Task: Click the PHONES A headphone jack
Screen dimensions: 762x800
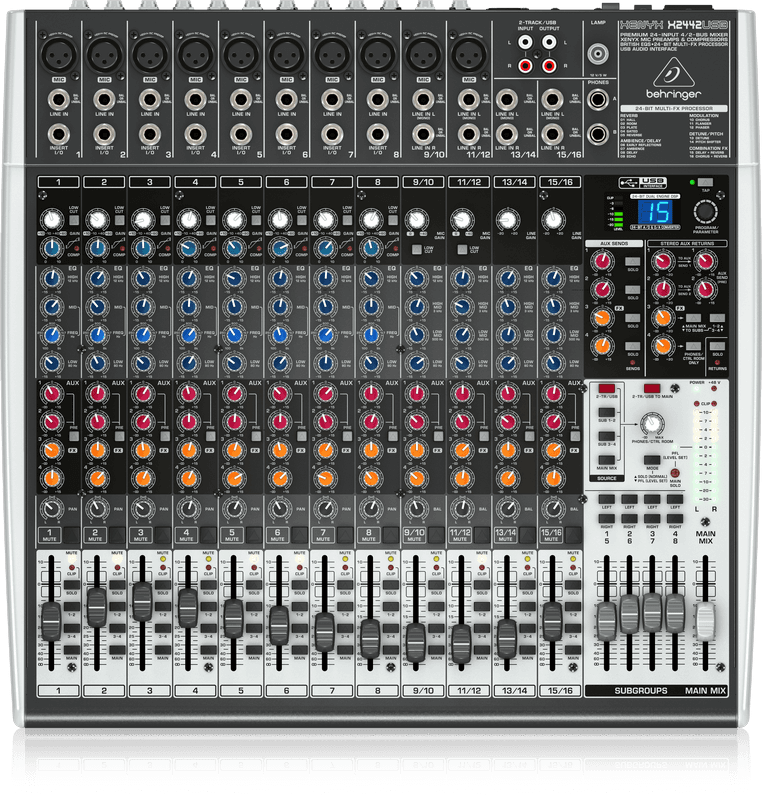Action: tap(597, 99)
